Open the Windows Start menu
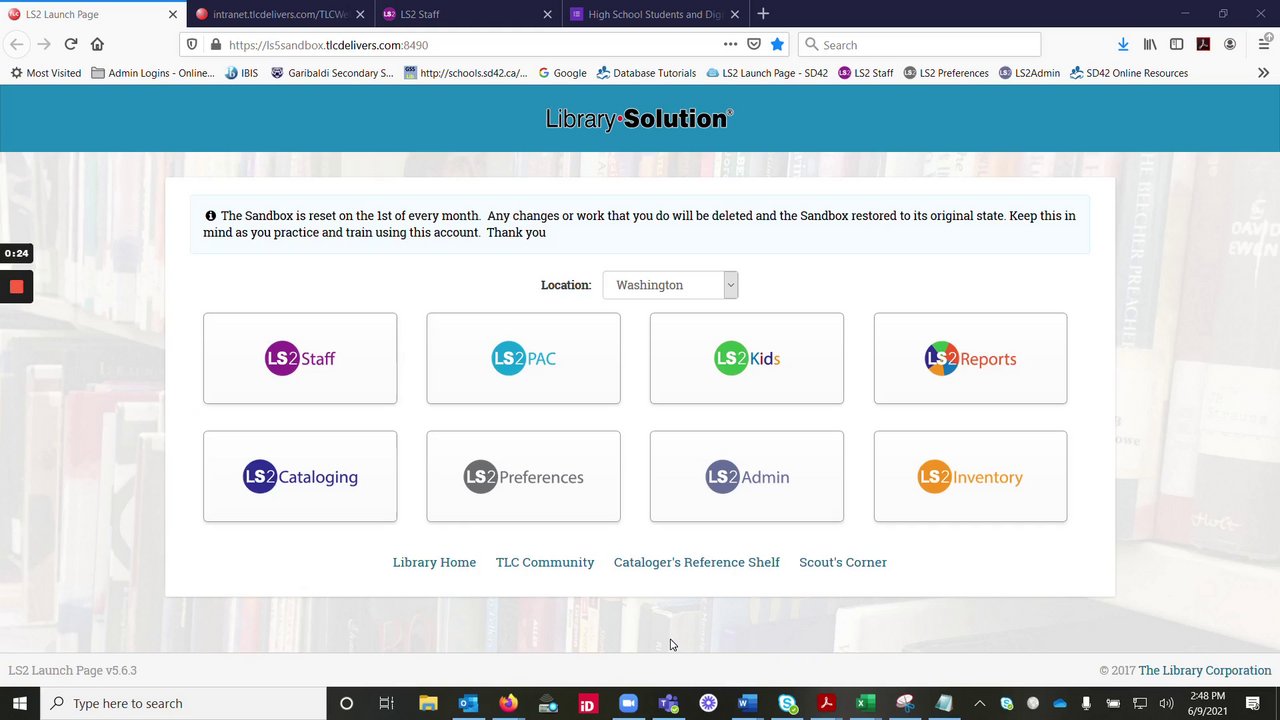This screenshot has width=1280, height=720. tap(20, 703)
